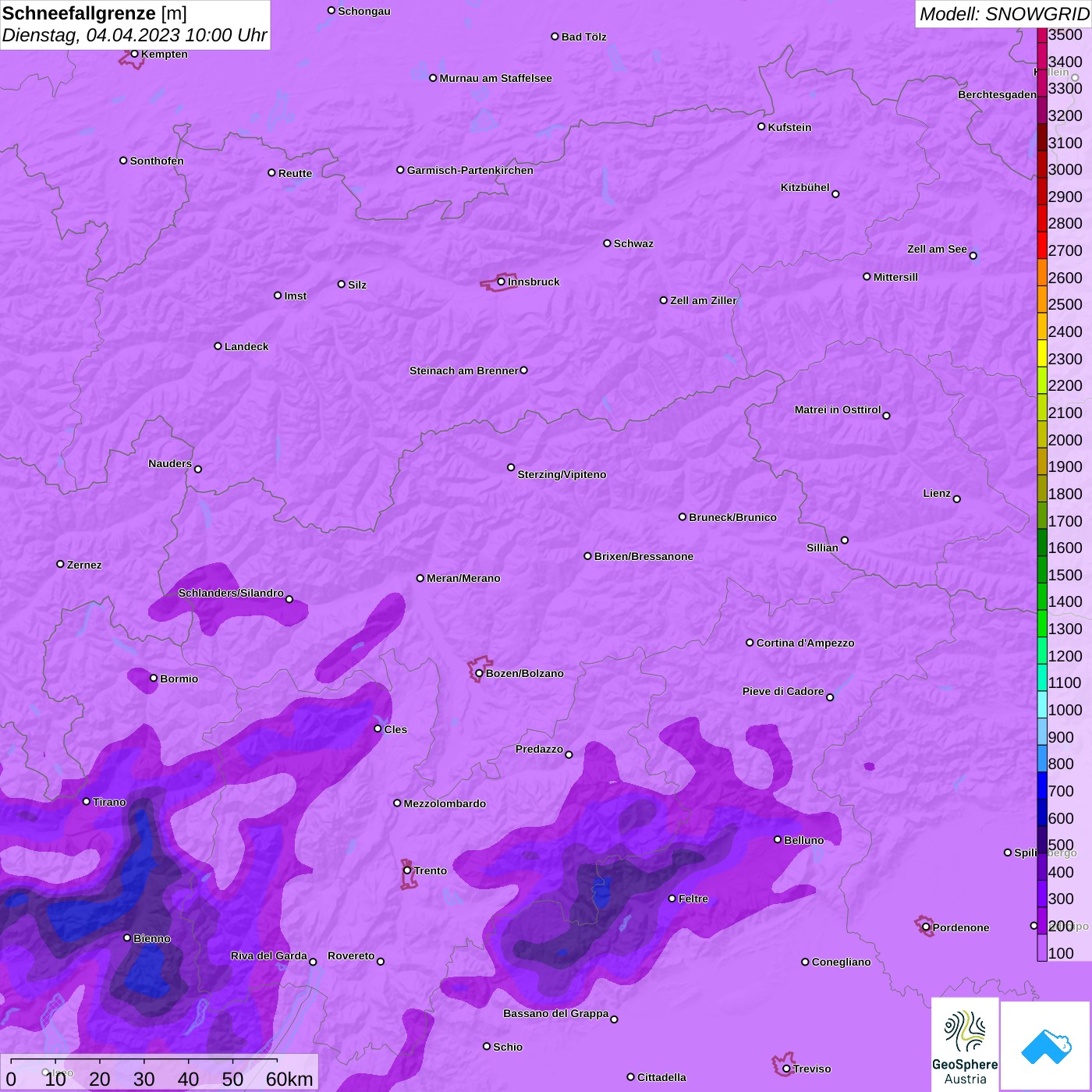Image resolution: width=1092 pixels, height=1092 pixels.
Task: Click the Landeck location dot
Action: (x=218, y=346)
